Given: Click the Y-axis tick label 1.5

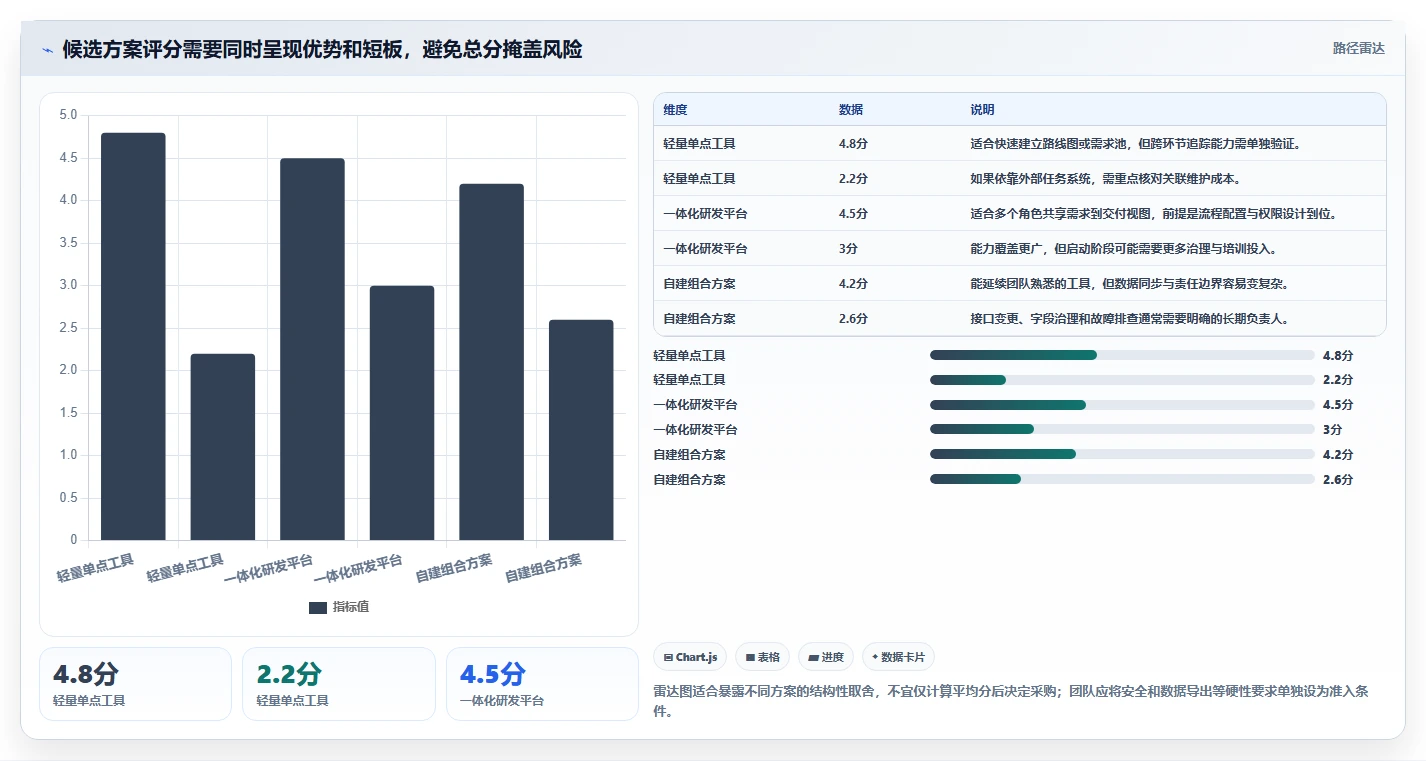Looking at the screenshot, I should tap(68, 413).
